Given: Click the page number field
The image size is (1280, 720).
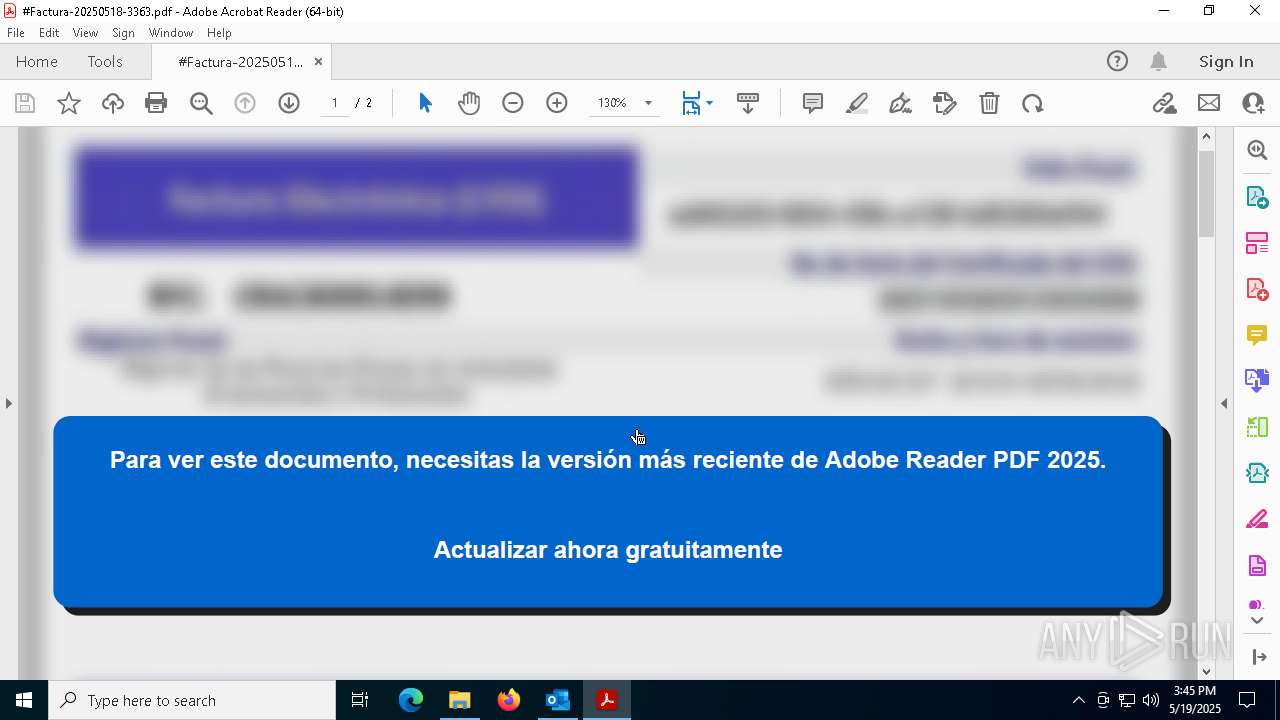Looking at the screenshot, I should pyautogui.click(x=335, y=103).
